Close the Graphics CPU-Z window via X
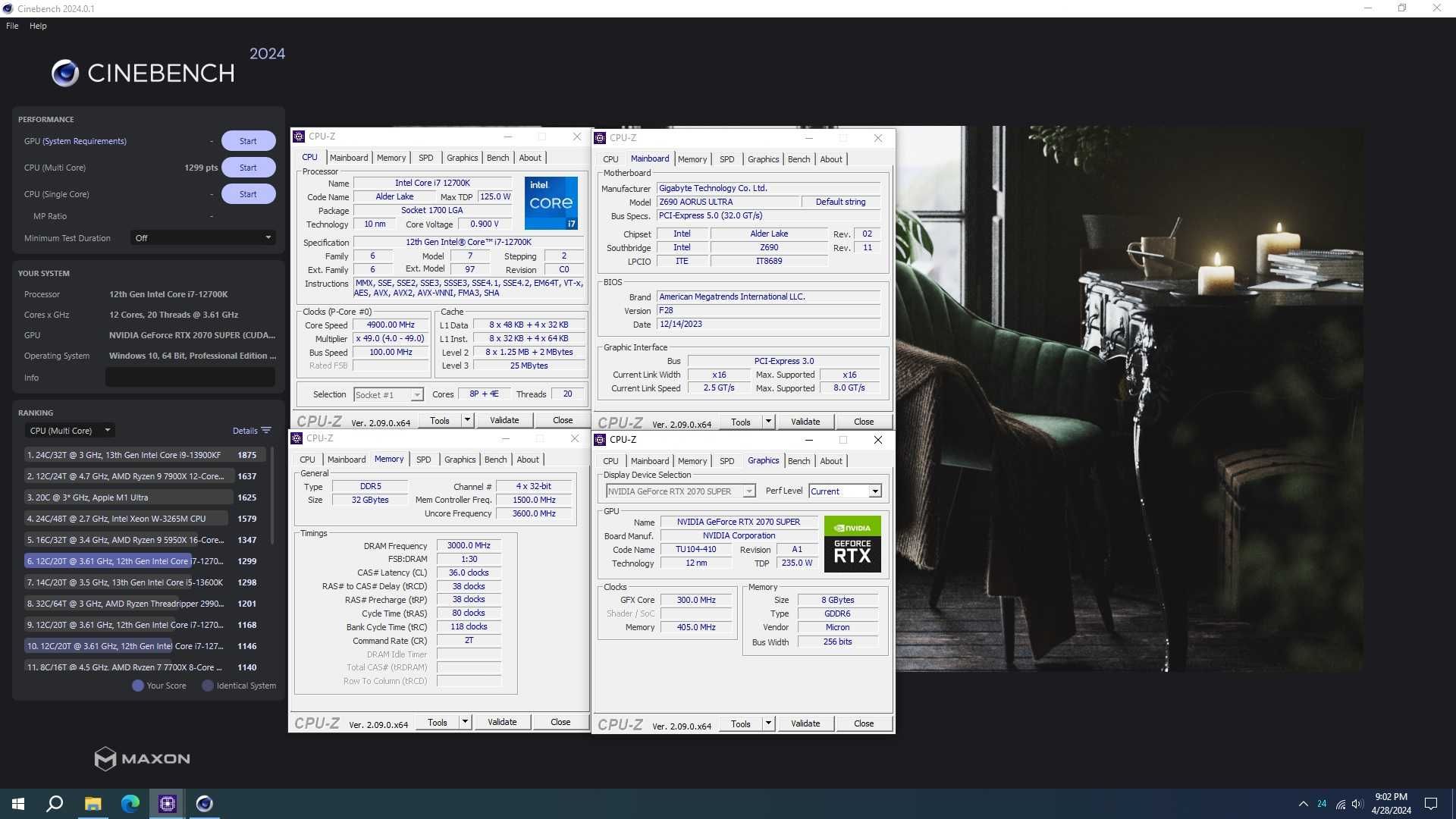The image size is (1456, 819). click(x=878, y=440)
